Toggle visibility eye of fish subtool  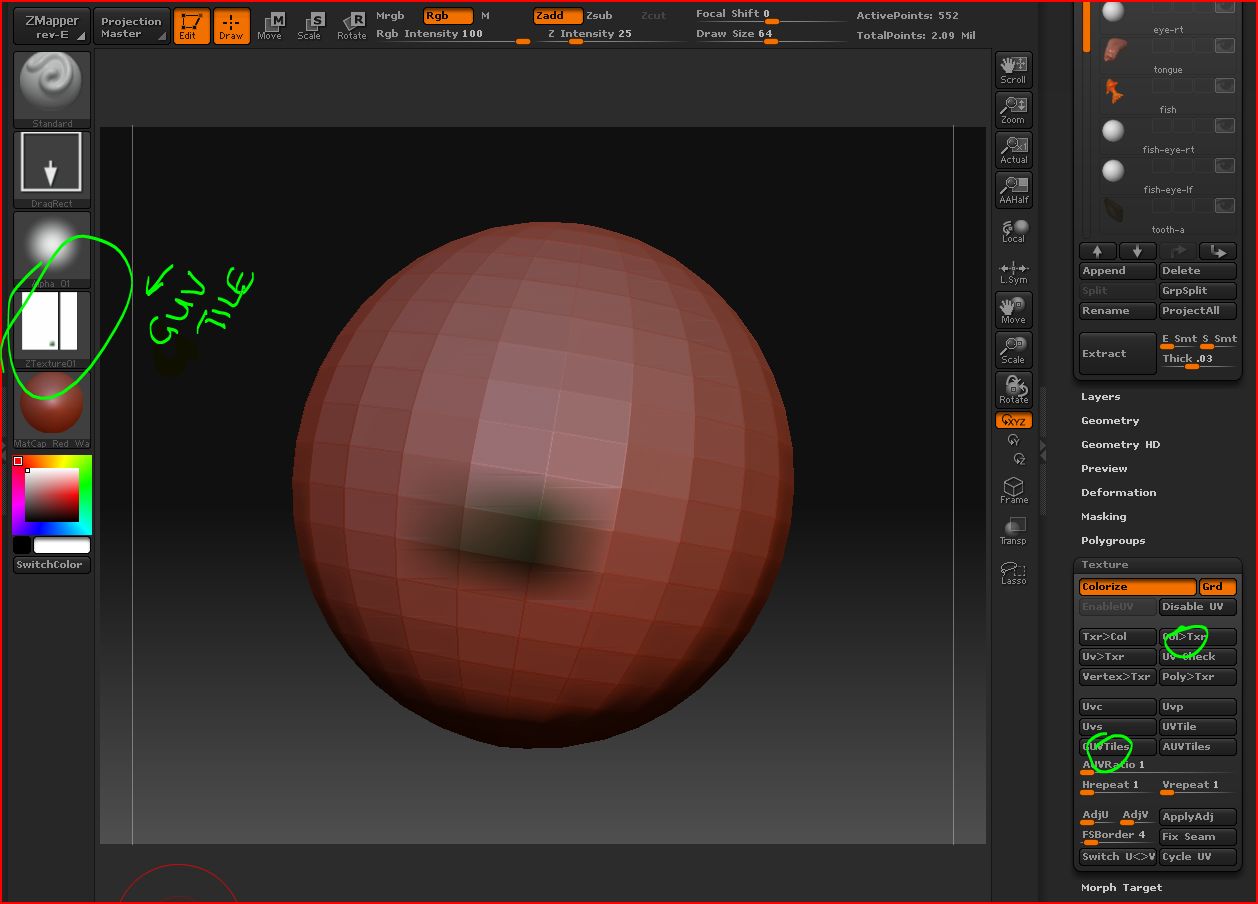1224,86
